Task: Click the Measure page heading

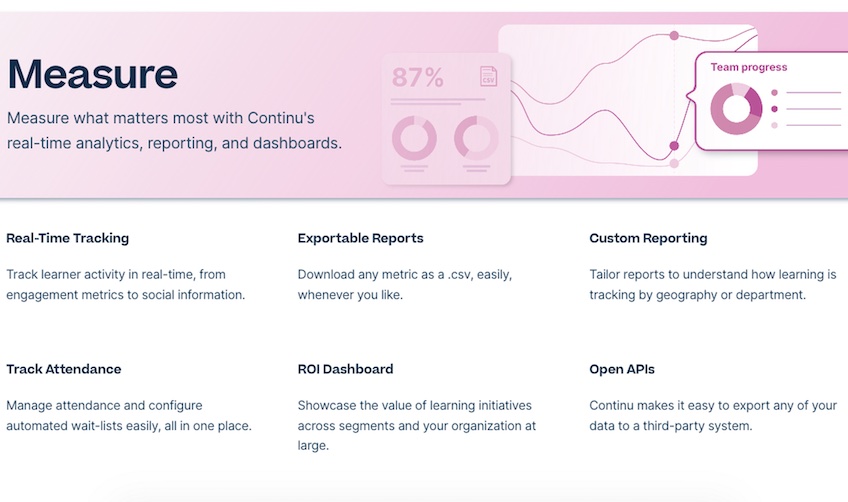Action: (x=92, y=74)
